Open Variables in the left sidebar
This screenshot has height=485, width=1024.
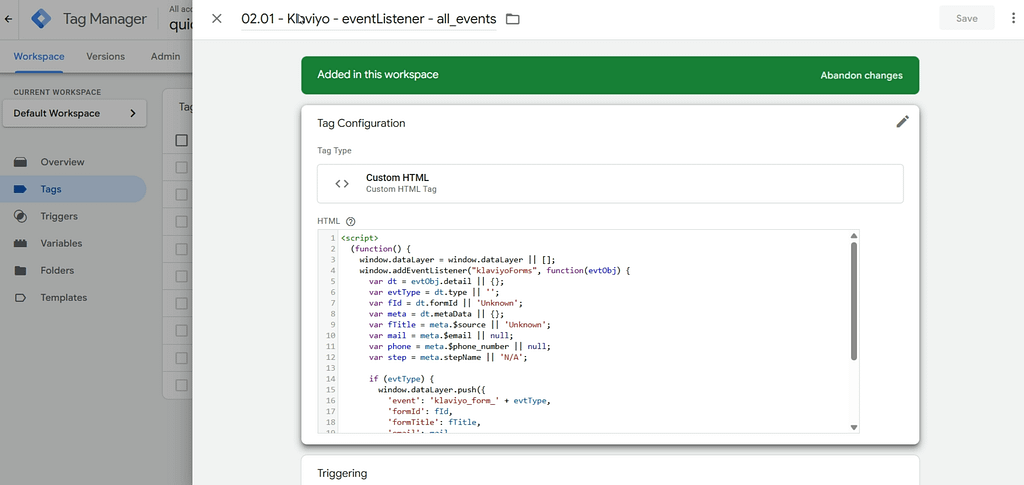tap(61, 243)
